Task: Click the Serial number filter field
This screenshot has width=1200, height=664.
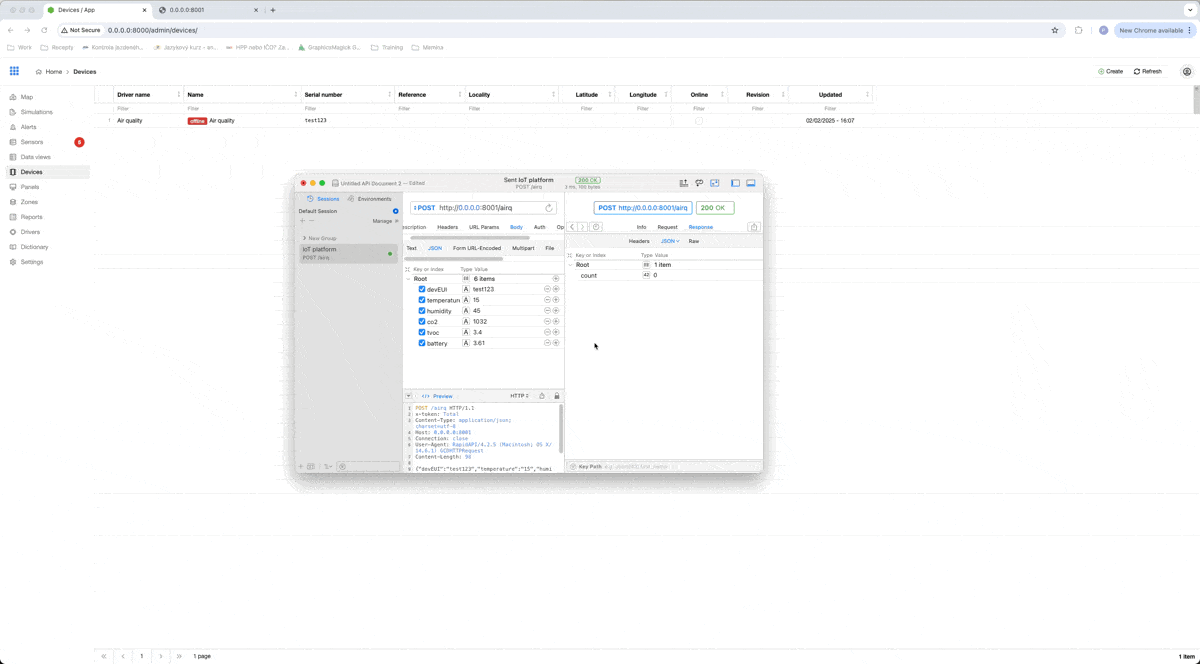Action: (347, 108)
